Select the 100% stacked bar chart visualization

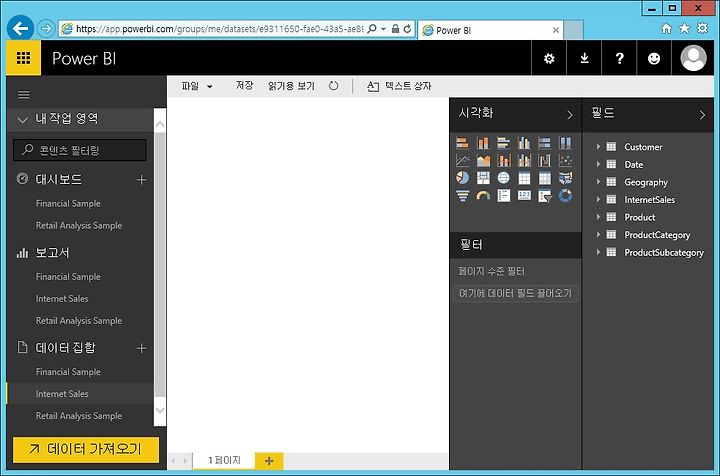(545, 143)
